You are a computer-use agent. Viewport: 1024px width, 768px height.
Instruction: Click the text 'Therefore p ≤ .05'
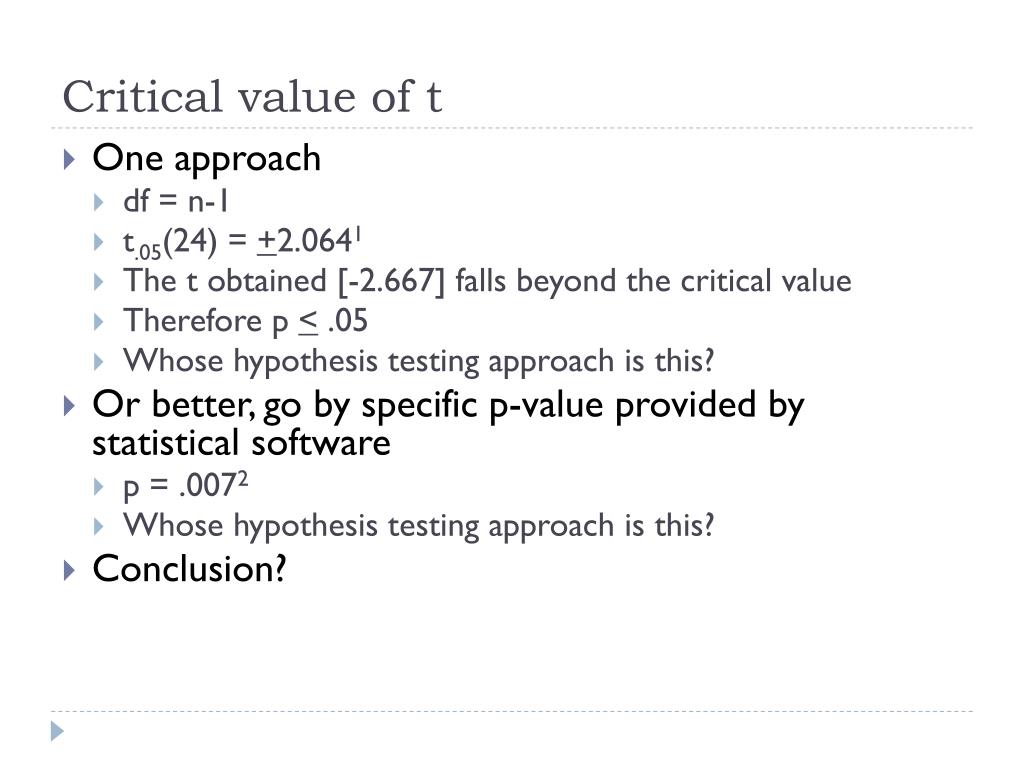coord(246,321)
